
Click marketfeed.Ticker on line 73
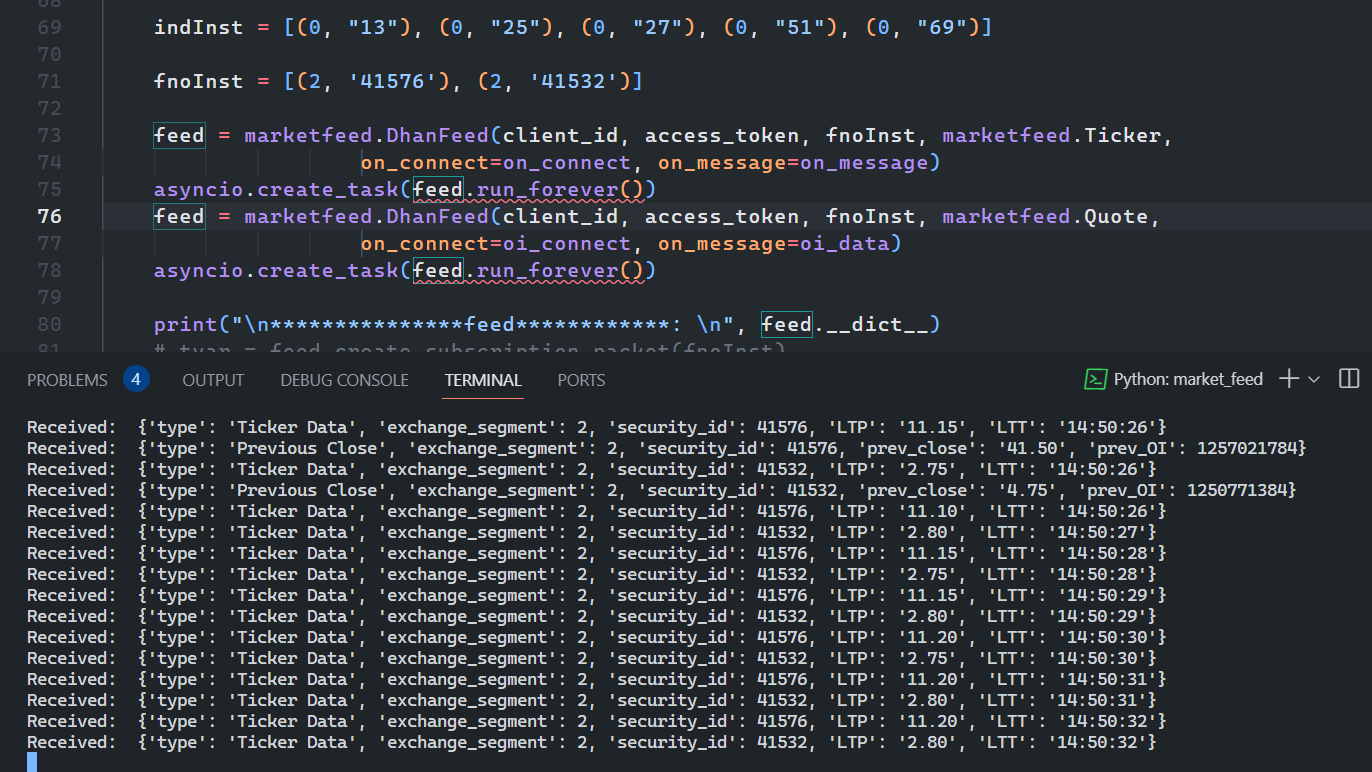1056,135
